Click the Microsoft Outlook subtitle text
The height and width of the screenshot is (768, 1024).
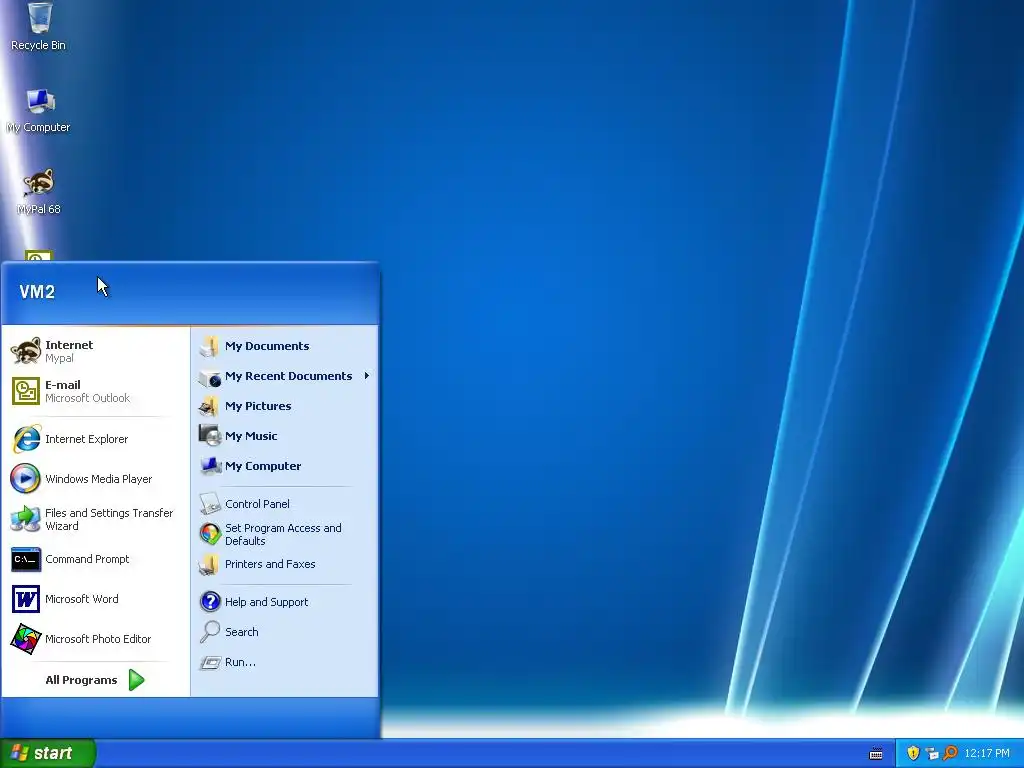tap(88, 398)
